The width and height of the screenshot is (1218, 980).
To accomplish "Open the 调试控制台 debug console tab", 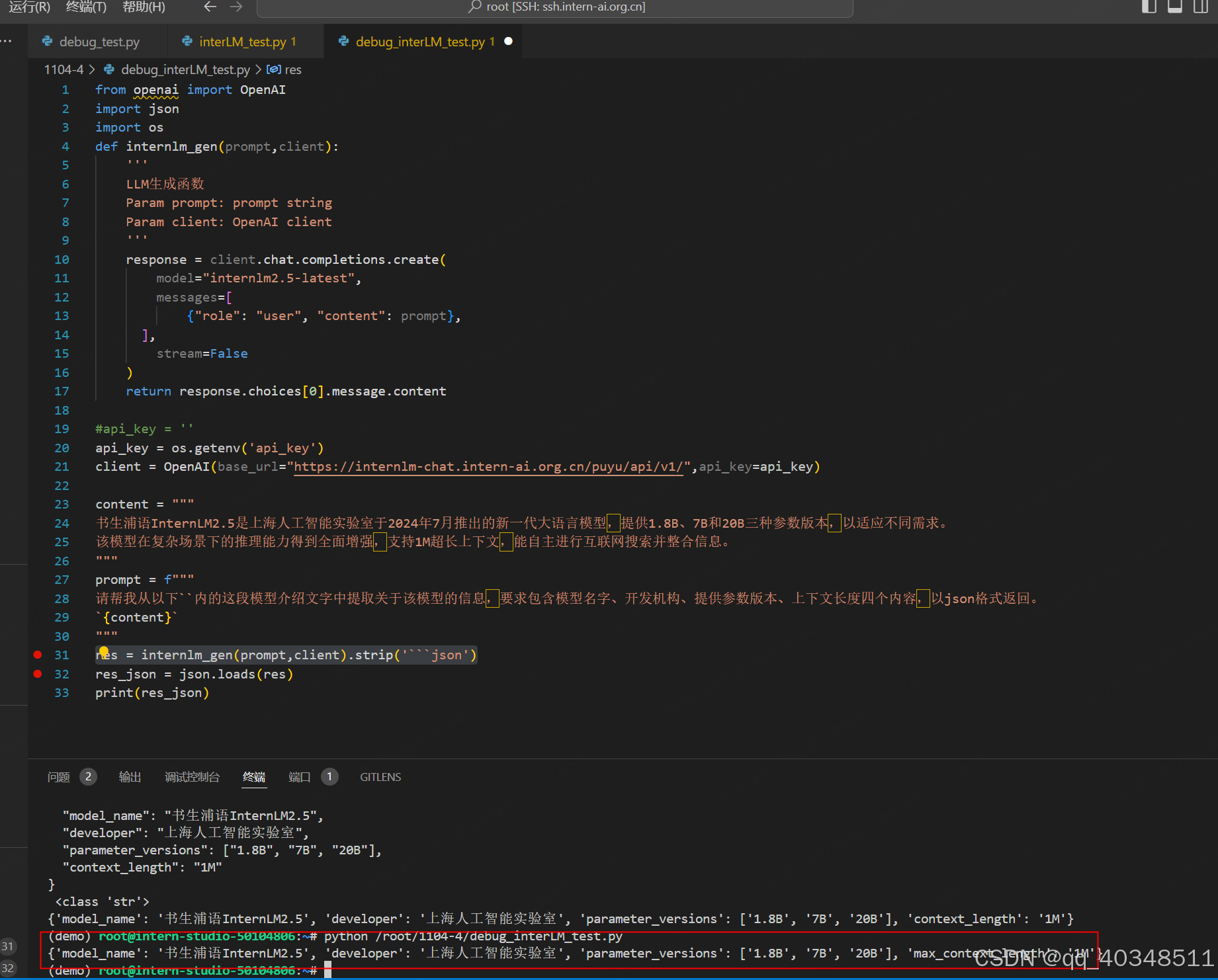I will (192, 777).
